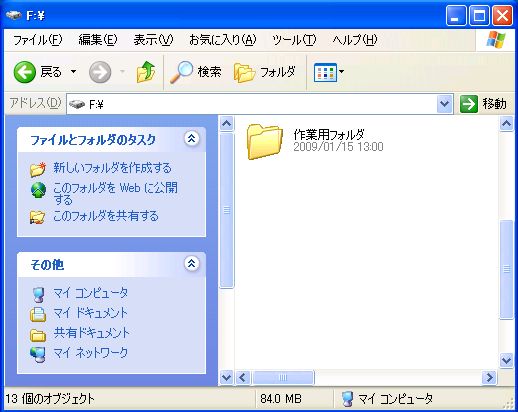Click in the address input field F:¥

click(252, 105)
